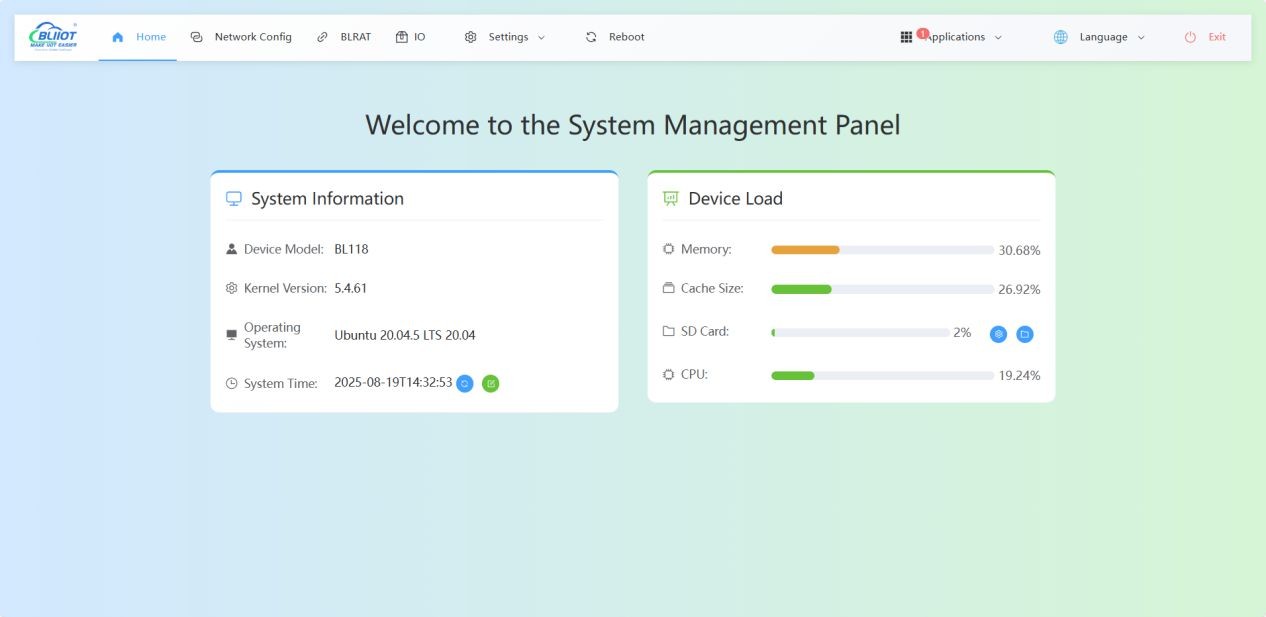
Task: Click the red notification badge on Applications
Action: tap(923, 33)
